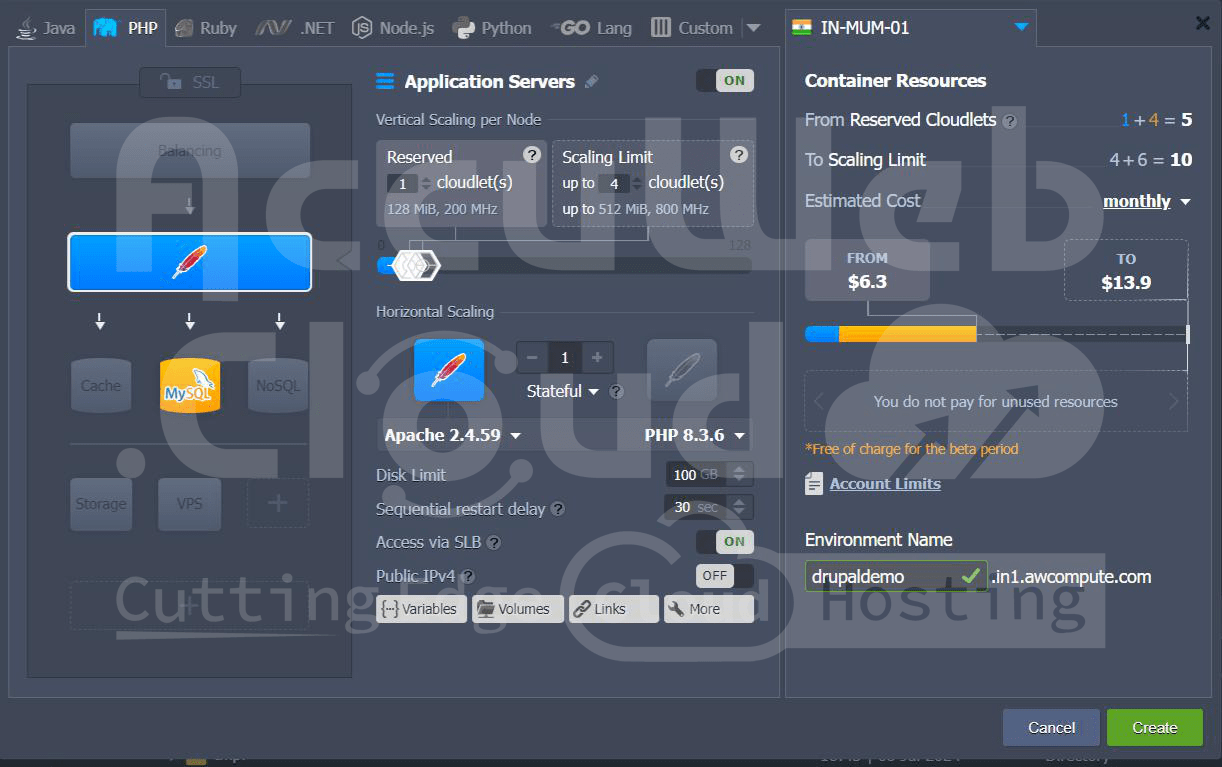This screenshot has width=1222, height=767.
Task: Add the NoSQL database node
Action: click(x=278, y=385)
